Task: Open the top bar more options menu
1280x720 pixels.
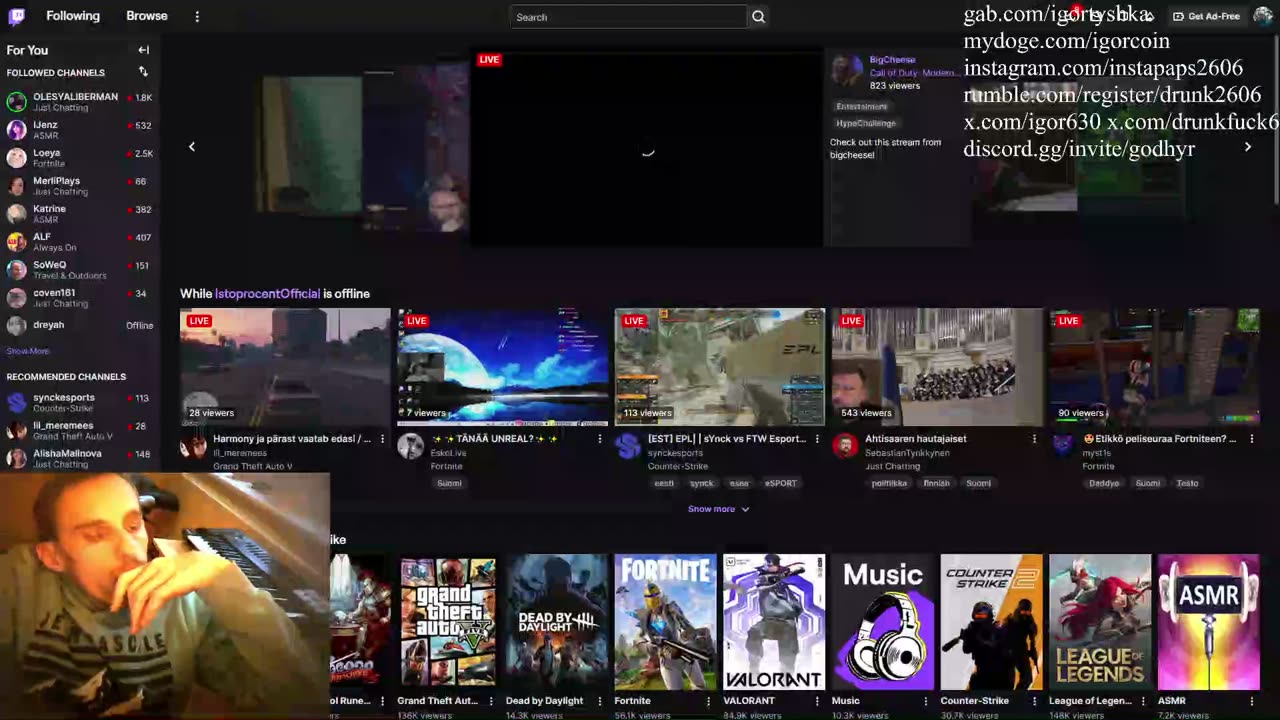Action: click(197, 17)
